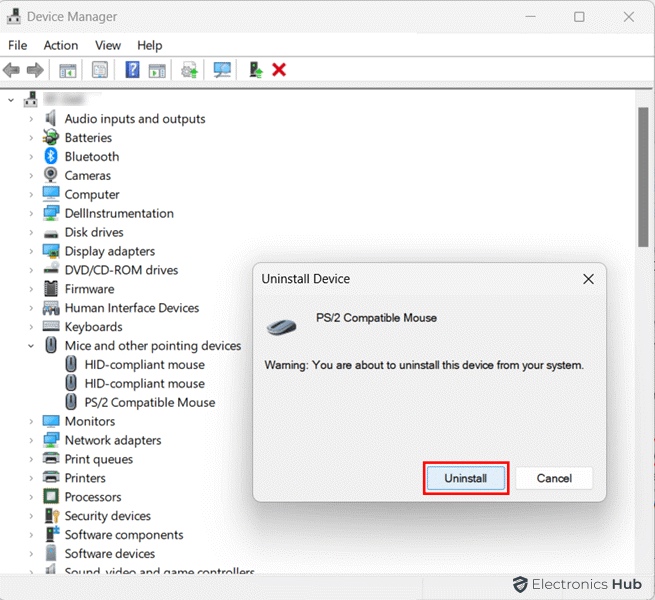Click the blue Help question-mark icon
The image size is (655, 600).
(x=132, y=69)
